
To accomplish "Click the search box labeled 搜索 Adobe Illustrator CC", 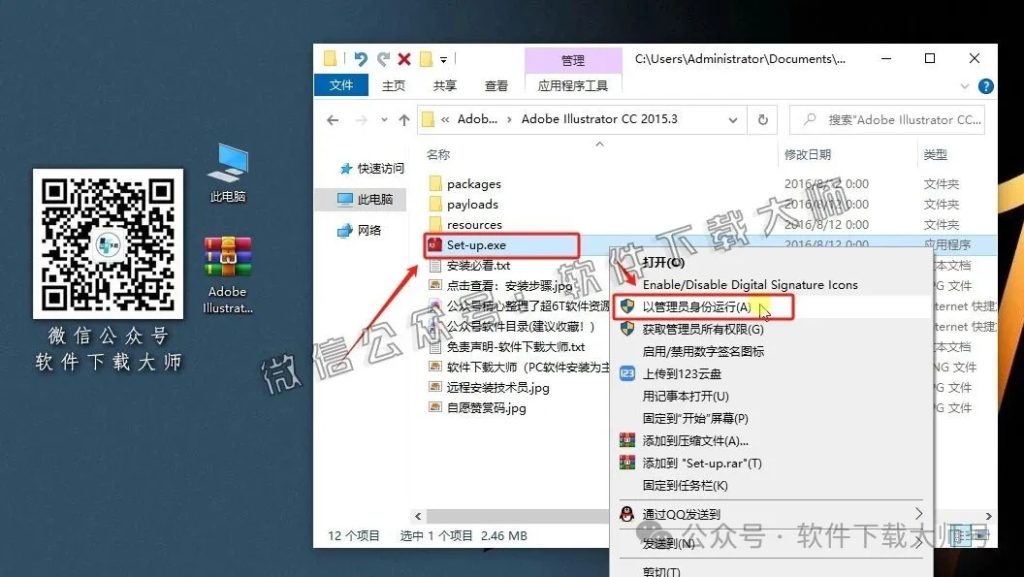I will click(885, 120).
